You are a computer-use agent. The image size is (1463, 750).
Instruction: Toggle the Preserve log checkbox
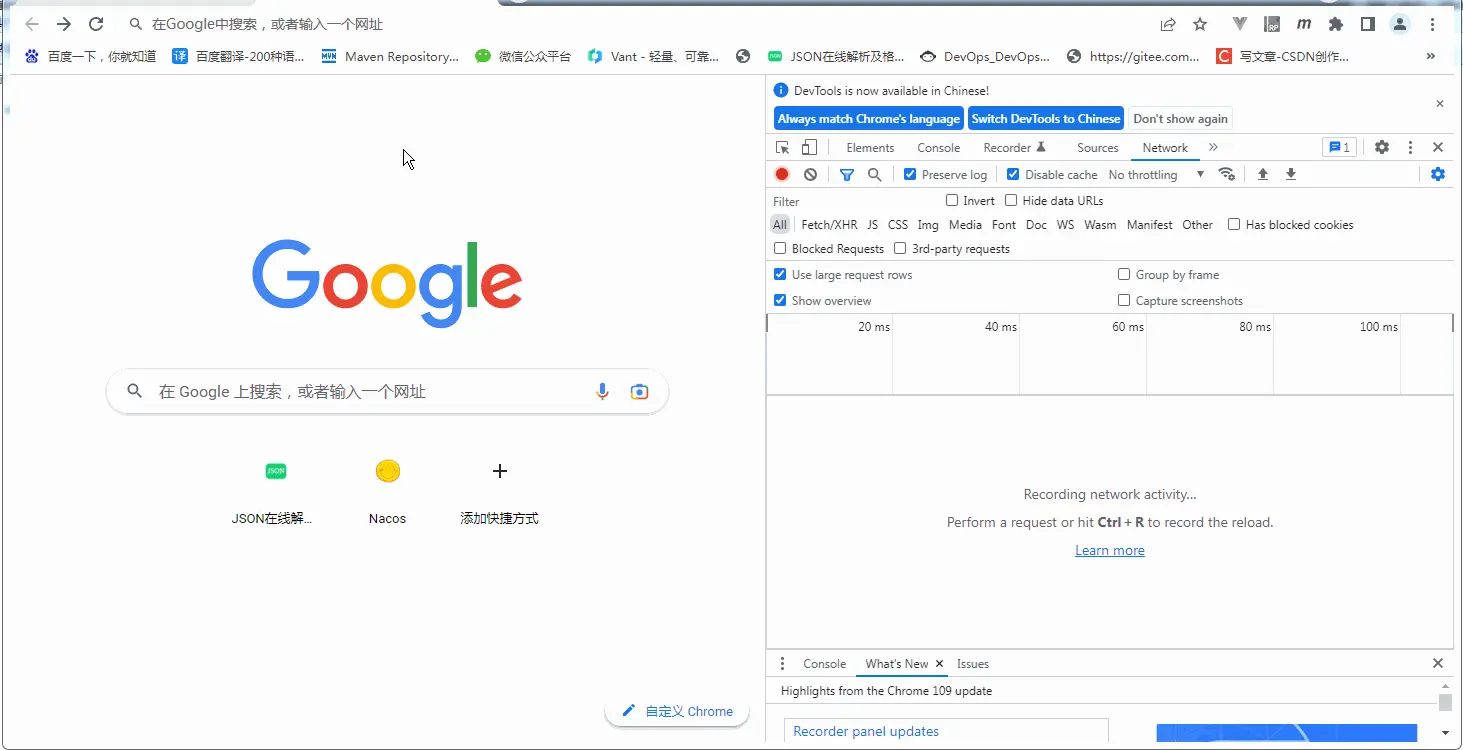909,174
